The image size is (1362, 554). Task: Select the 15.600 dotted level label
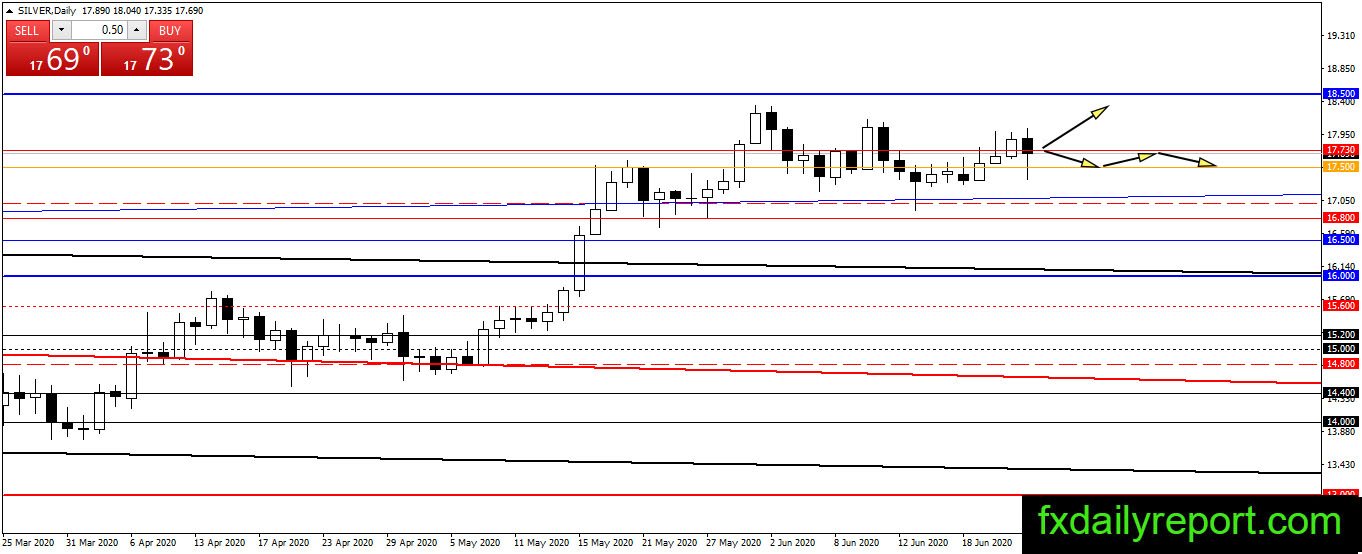coord(1340,307)
